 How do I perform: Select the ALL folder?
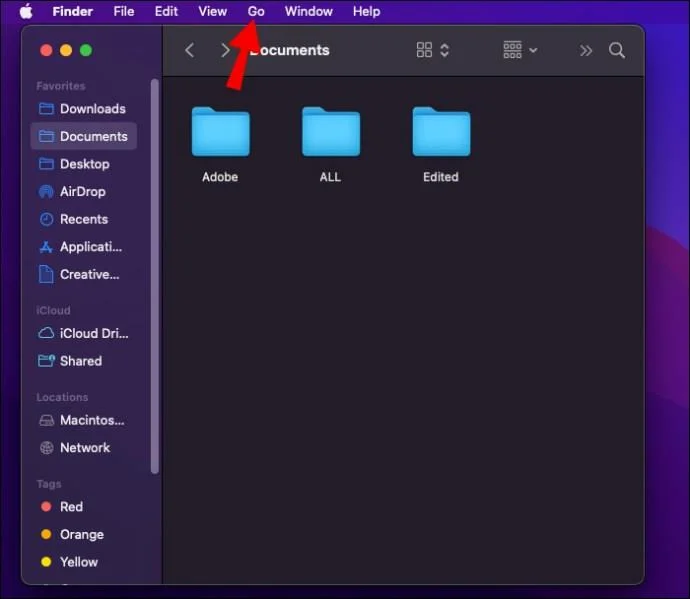pyautogui.click(x=331, y=132)
